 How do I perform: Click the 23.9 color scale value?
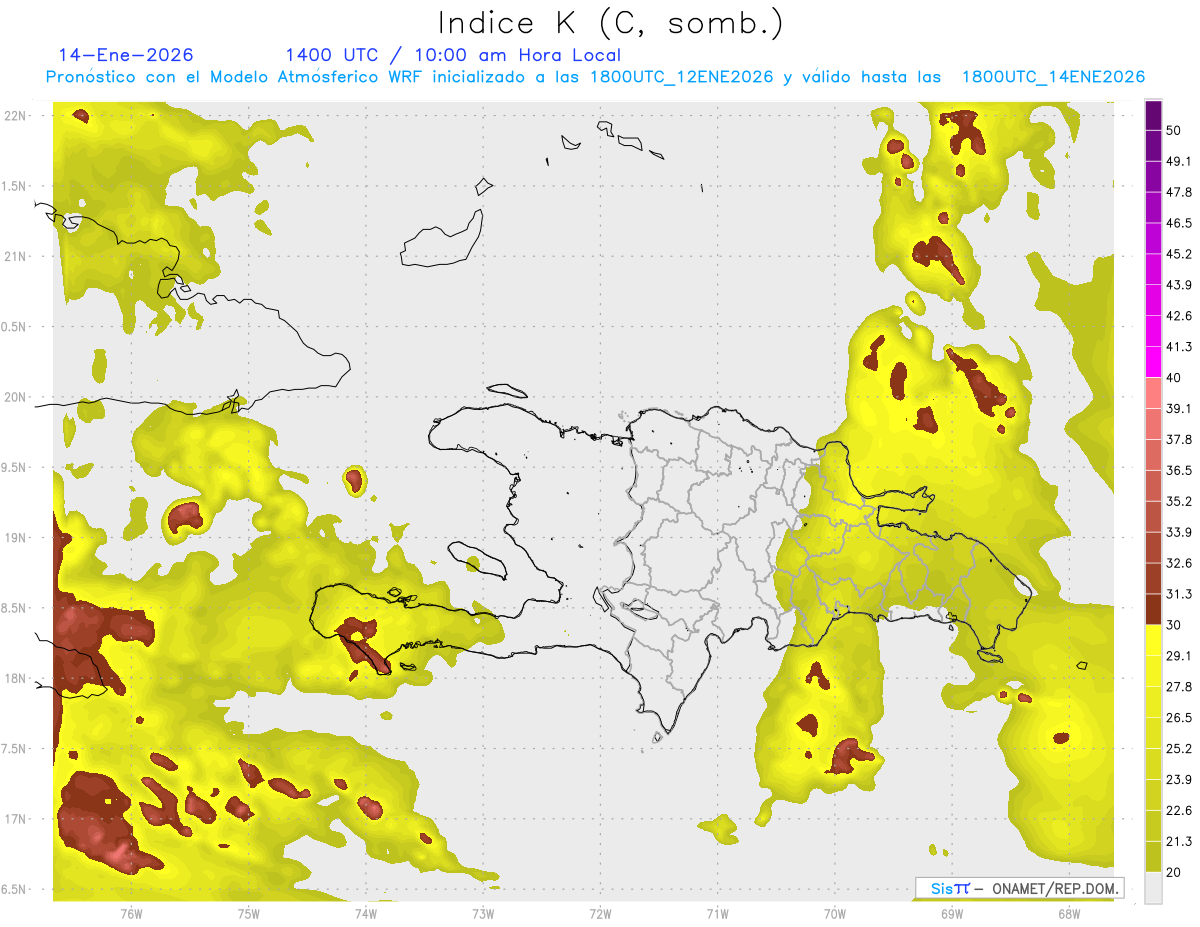[1179, 780]
